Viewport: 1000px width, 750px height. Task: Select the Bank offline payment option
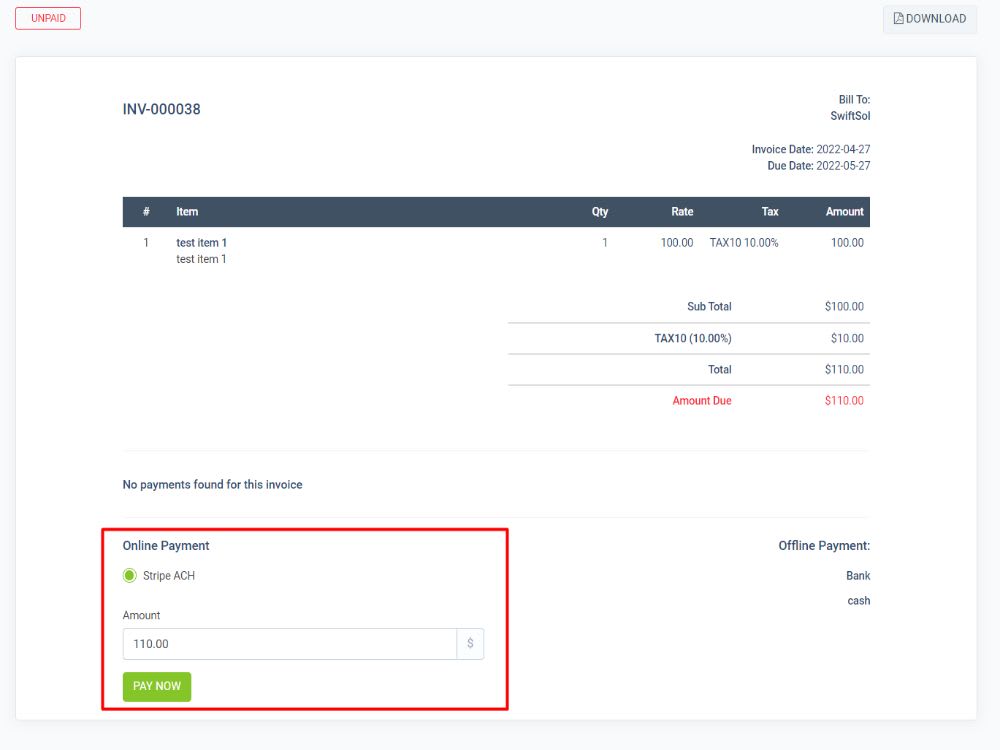pos(859,575)
